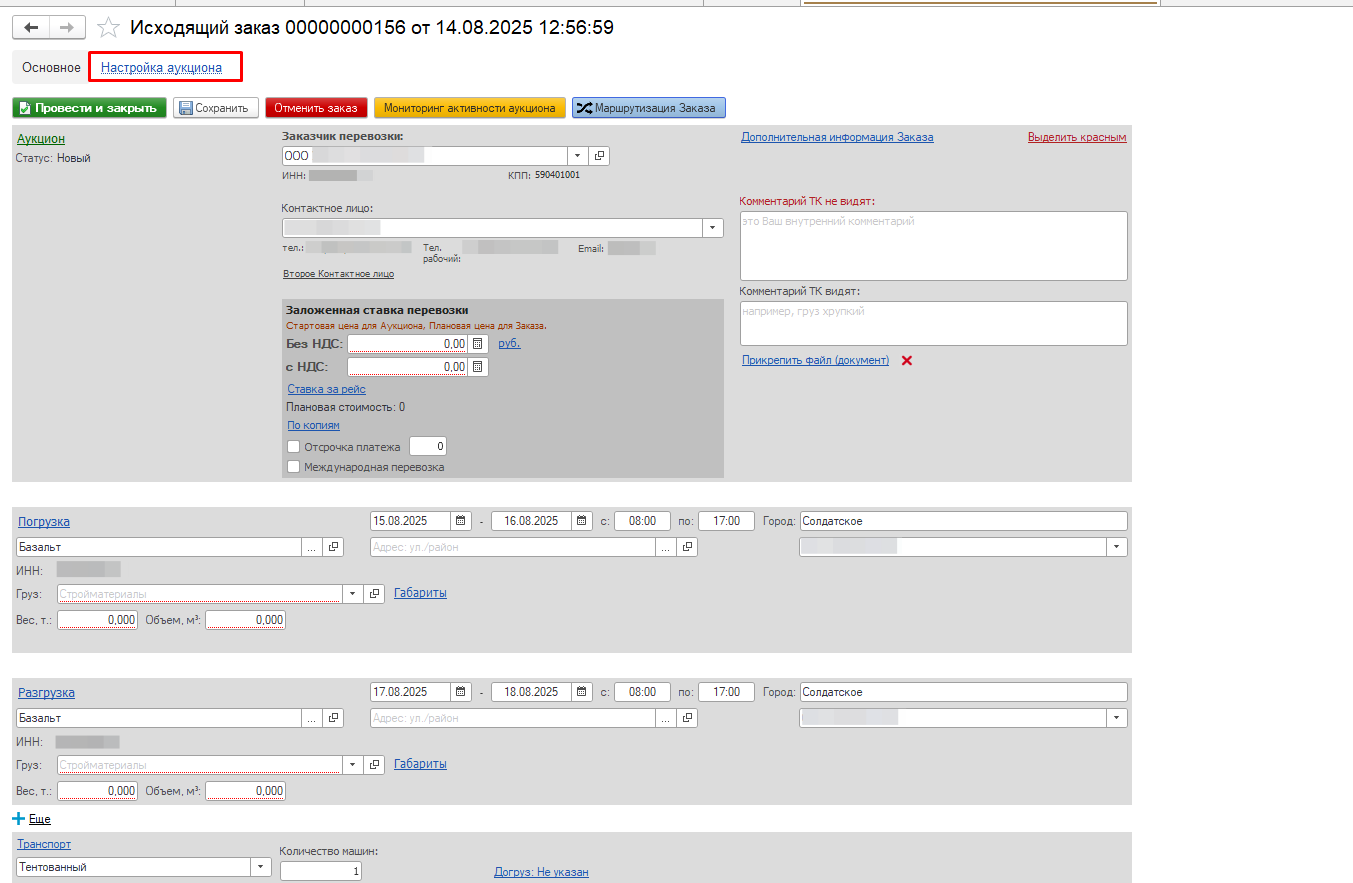Open the address record in the Погрузка section
The height and width of the screenshot is (883, 1353).
[687, 547]
